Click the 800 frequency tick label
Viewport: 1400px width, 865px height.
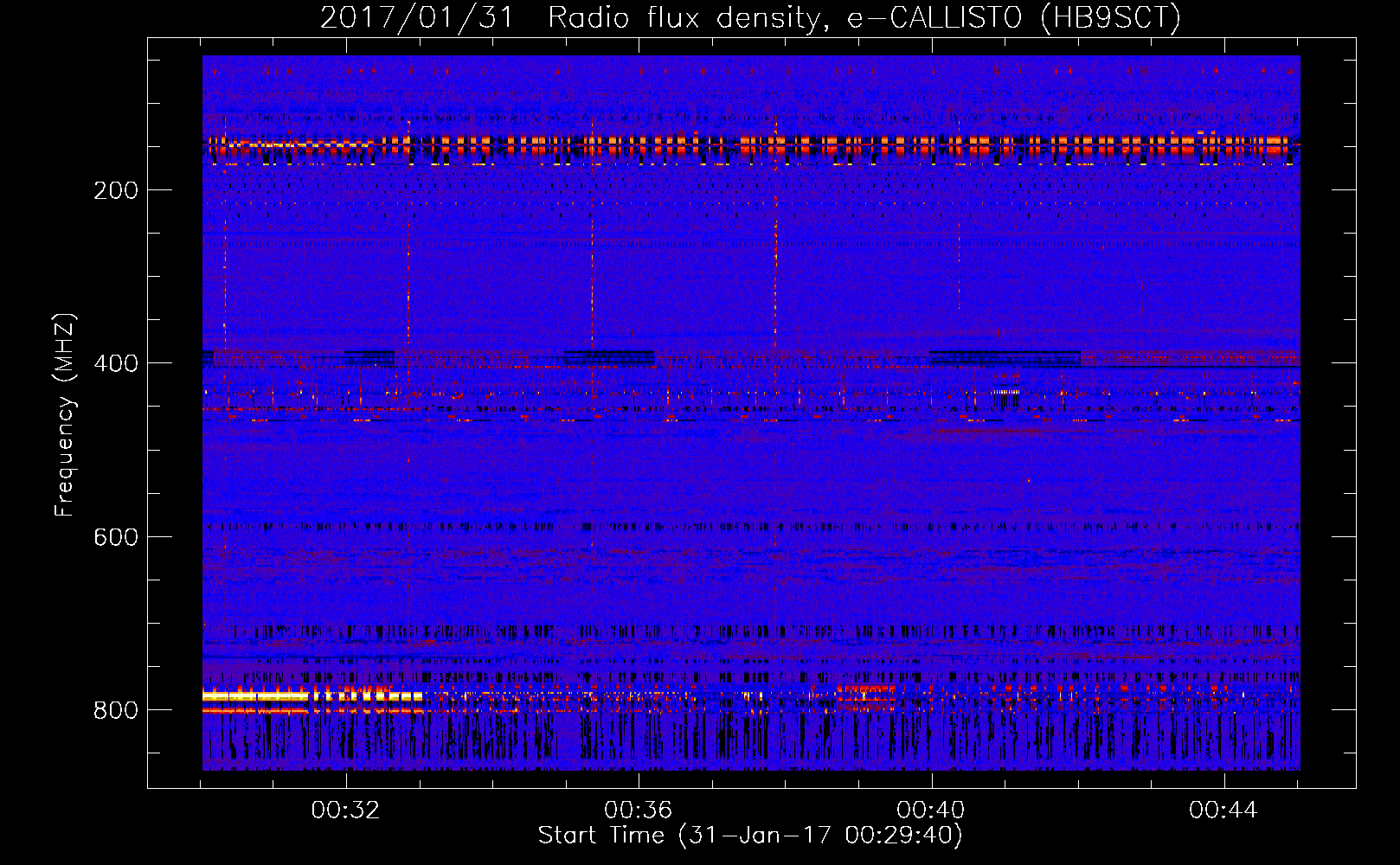click(x=116, y=710)
